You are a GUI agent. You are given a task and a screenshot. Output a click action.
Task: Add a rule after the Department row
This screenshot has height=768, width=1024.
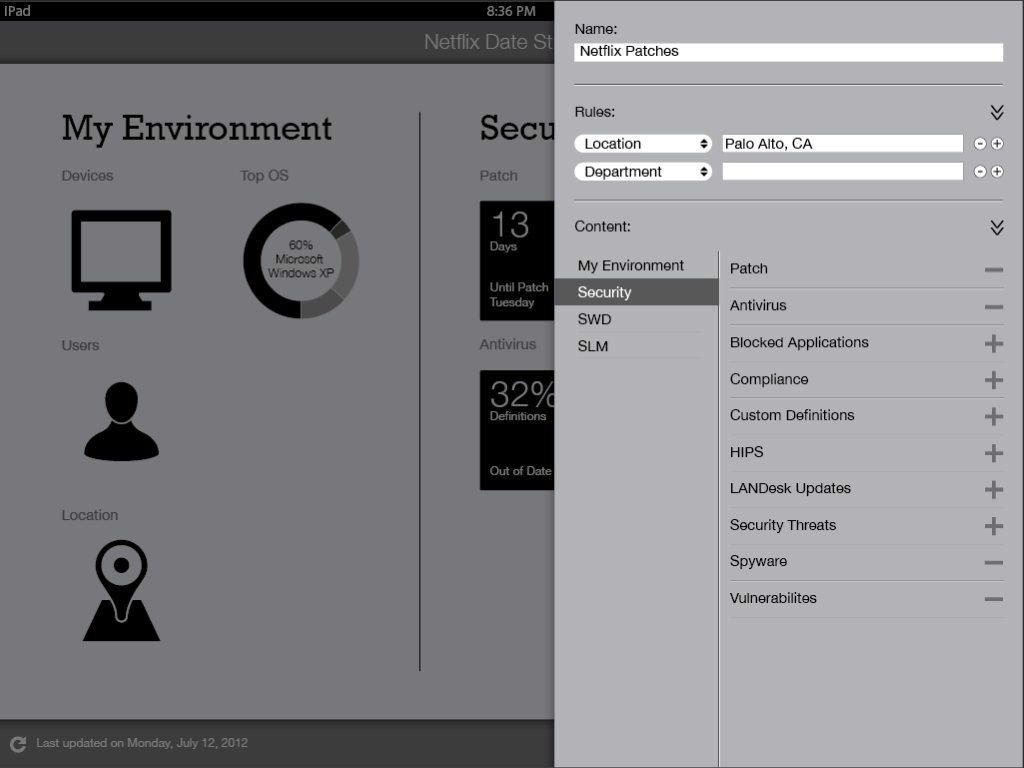(997, 172)
